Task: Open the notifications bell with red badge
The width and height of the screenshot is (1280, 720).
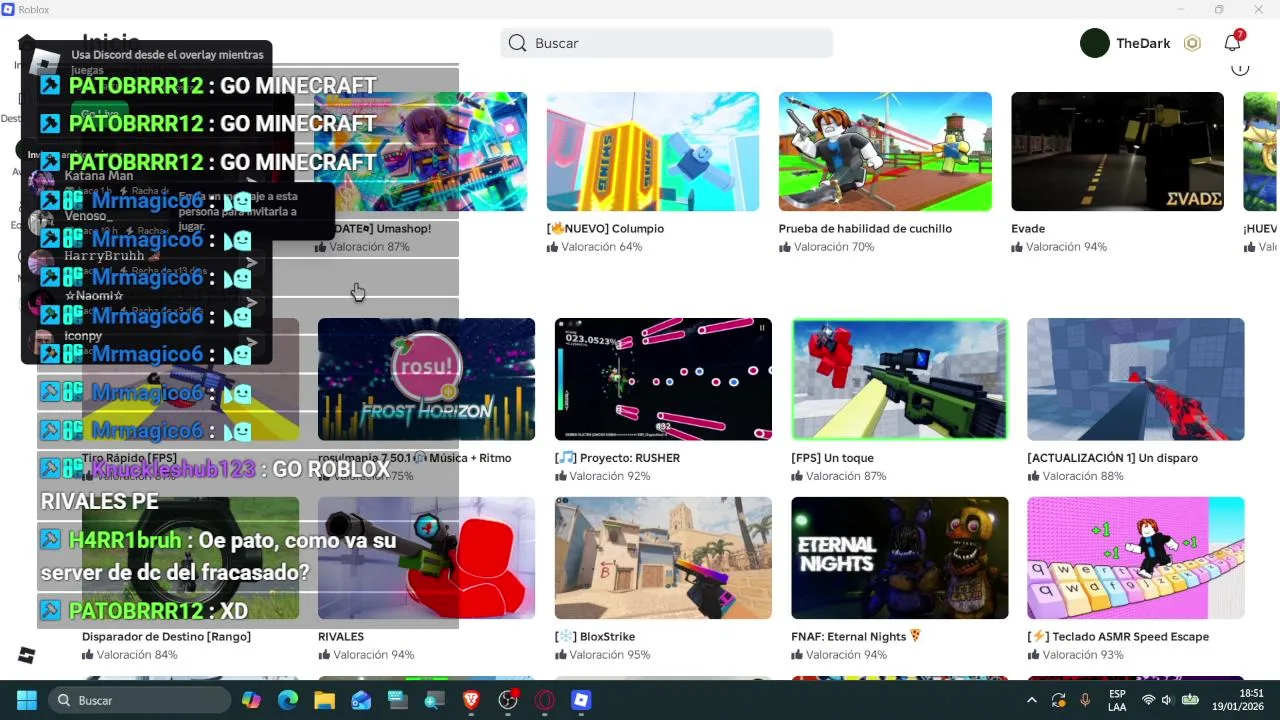Action: (1233, 42)
